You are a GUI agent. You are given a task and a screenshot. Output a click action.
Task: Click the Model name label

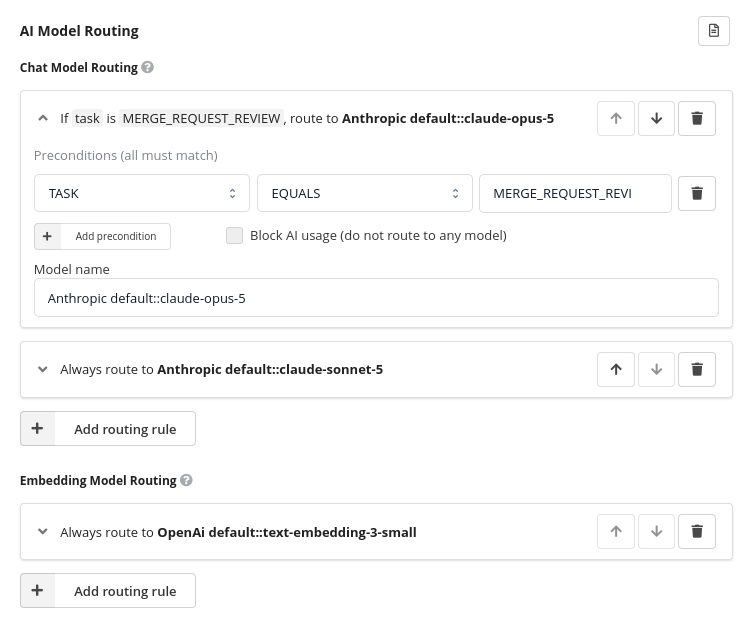(72, 269)
